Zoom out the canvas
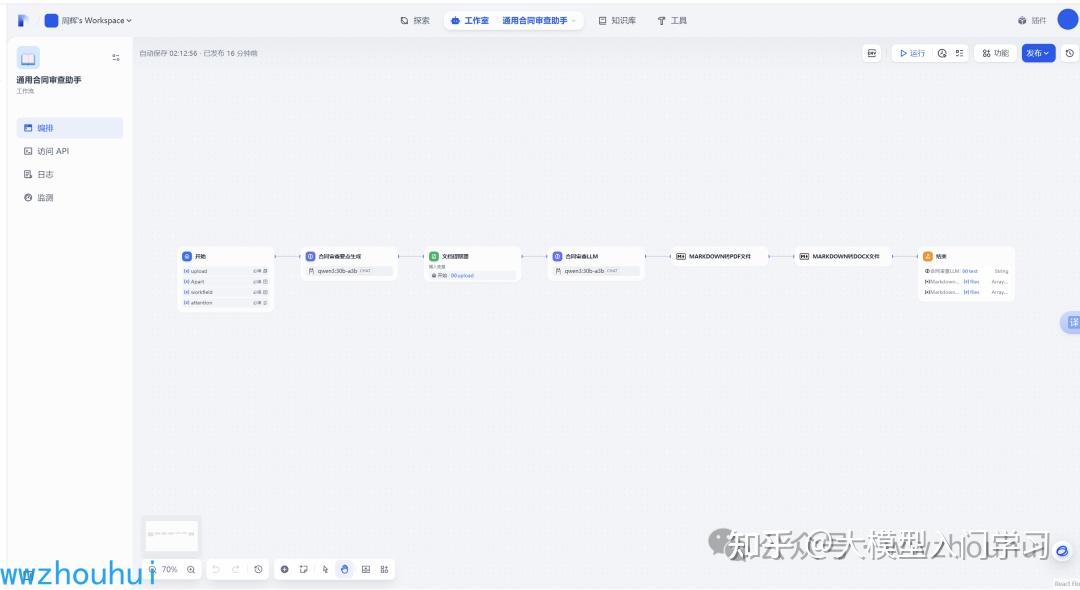 [x=153, y=569]
